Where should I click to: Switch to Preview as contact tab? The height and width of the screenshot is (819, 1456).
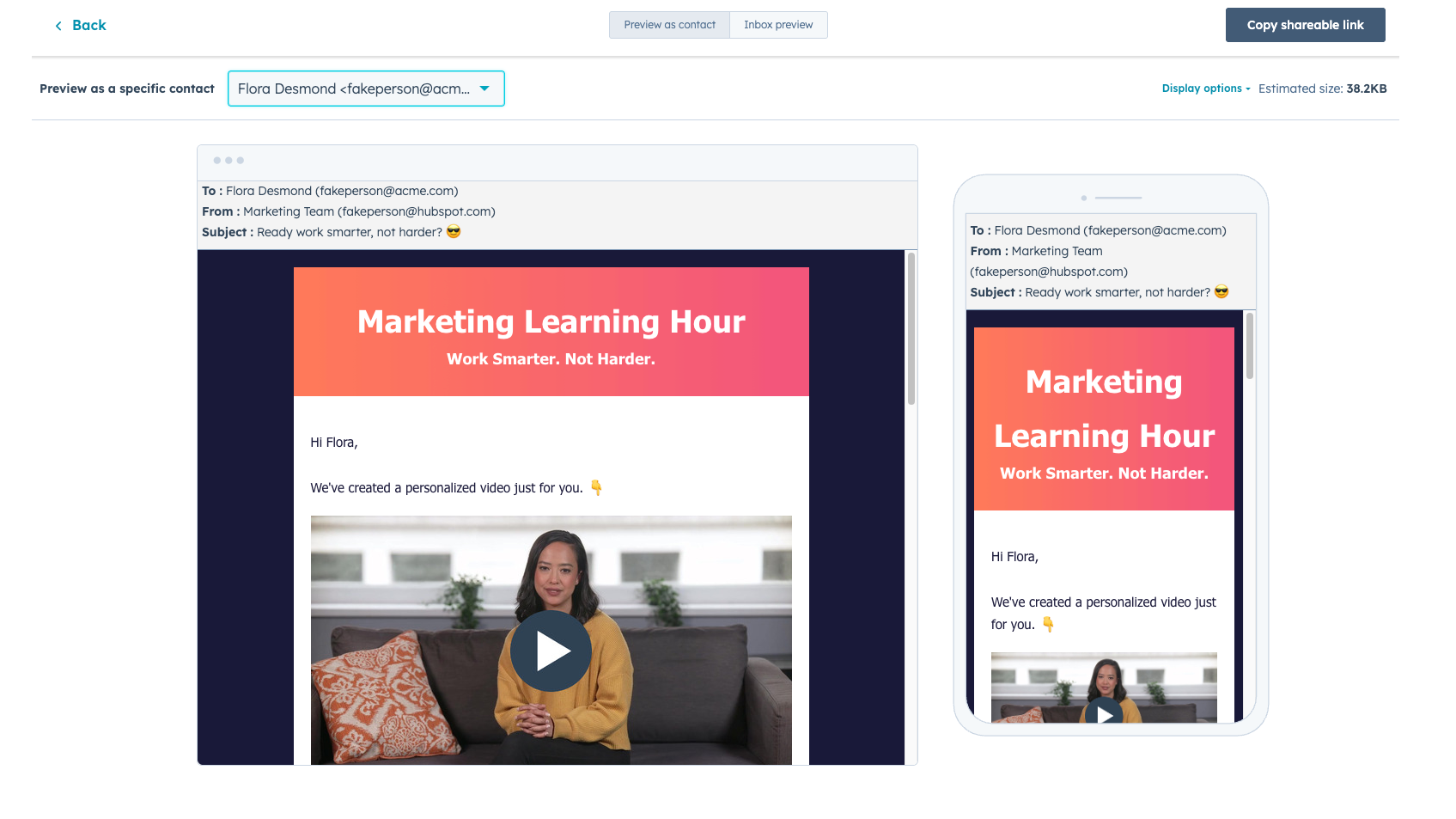[669, 25]
